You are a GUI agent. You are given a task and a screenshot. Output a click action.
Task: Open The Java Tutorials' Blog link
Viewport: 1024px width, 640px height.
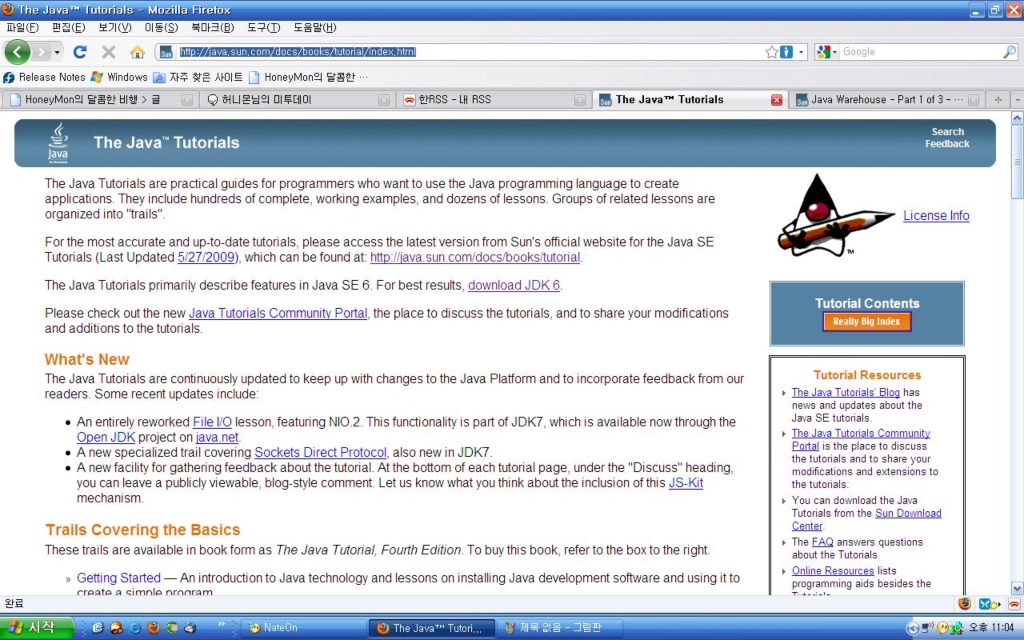(x=846, y=392)
